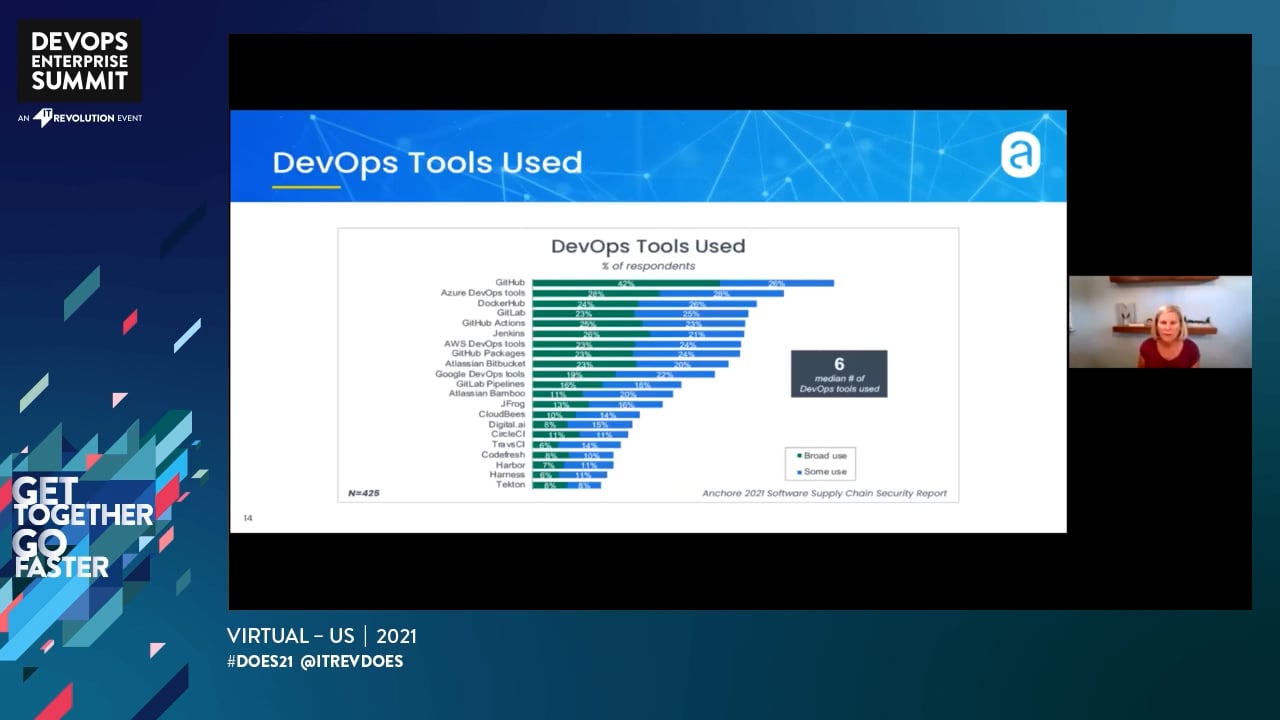Viewport: 1280px width, 720px height.
Task: Click the blue "Some use" legend swatch
Action: pyautogui.click(x=799, y=472)
